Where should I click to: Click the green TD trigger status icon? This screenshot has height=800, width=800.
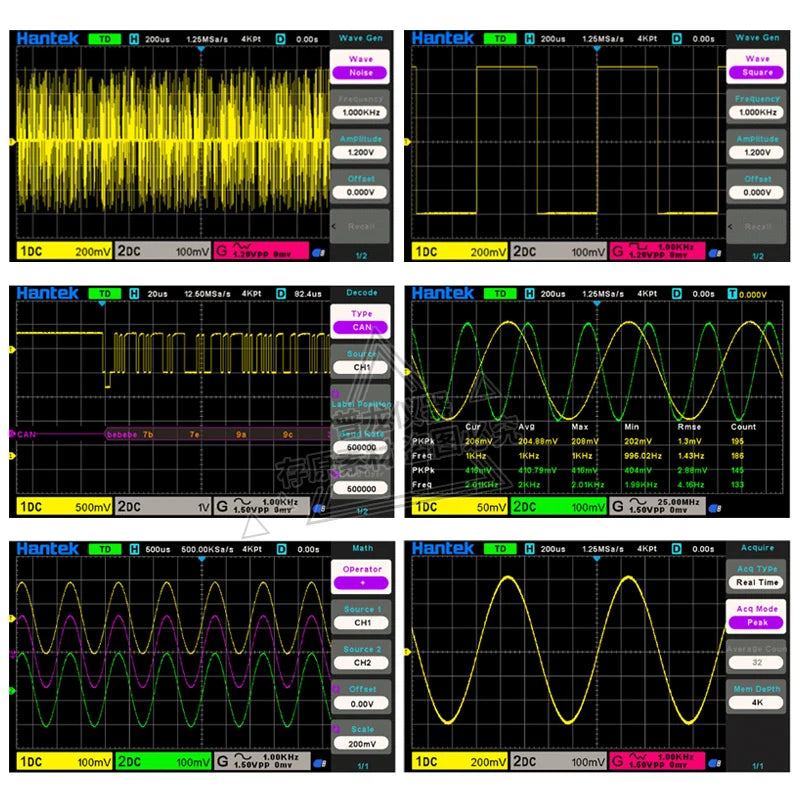point(104,39)
